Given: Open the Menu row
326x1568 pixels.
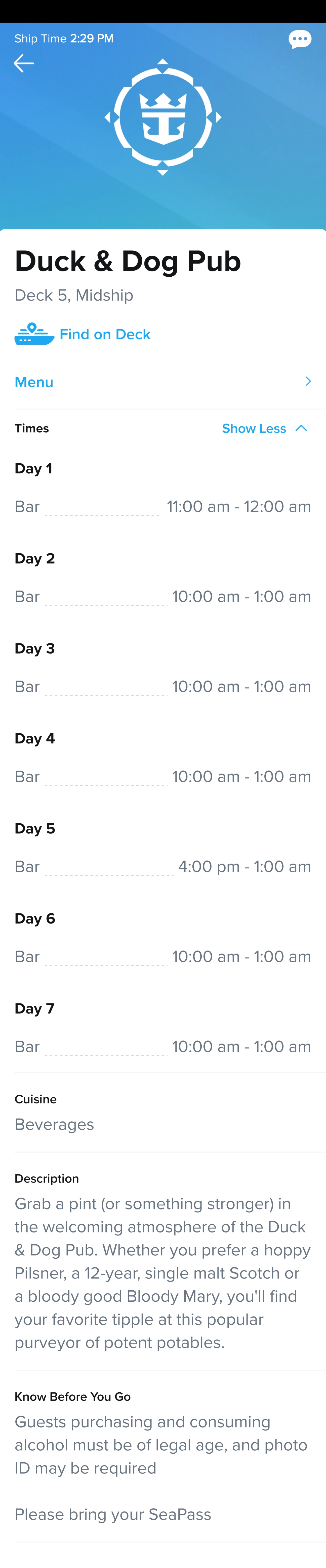Looking at the screenshot, I should [x=163, y=382].
